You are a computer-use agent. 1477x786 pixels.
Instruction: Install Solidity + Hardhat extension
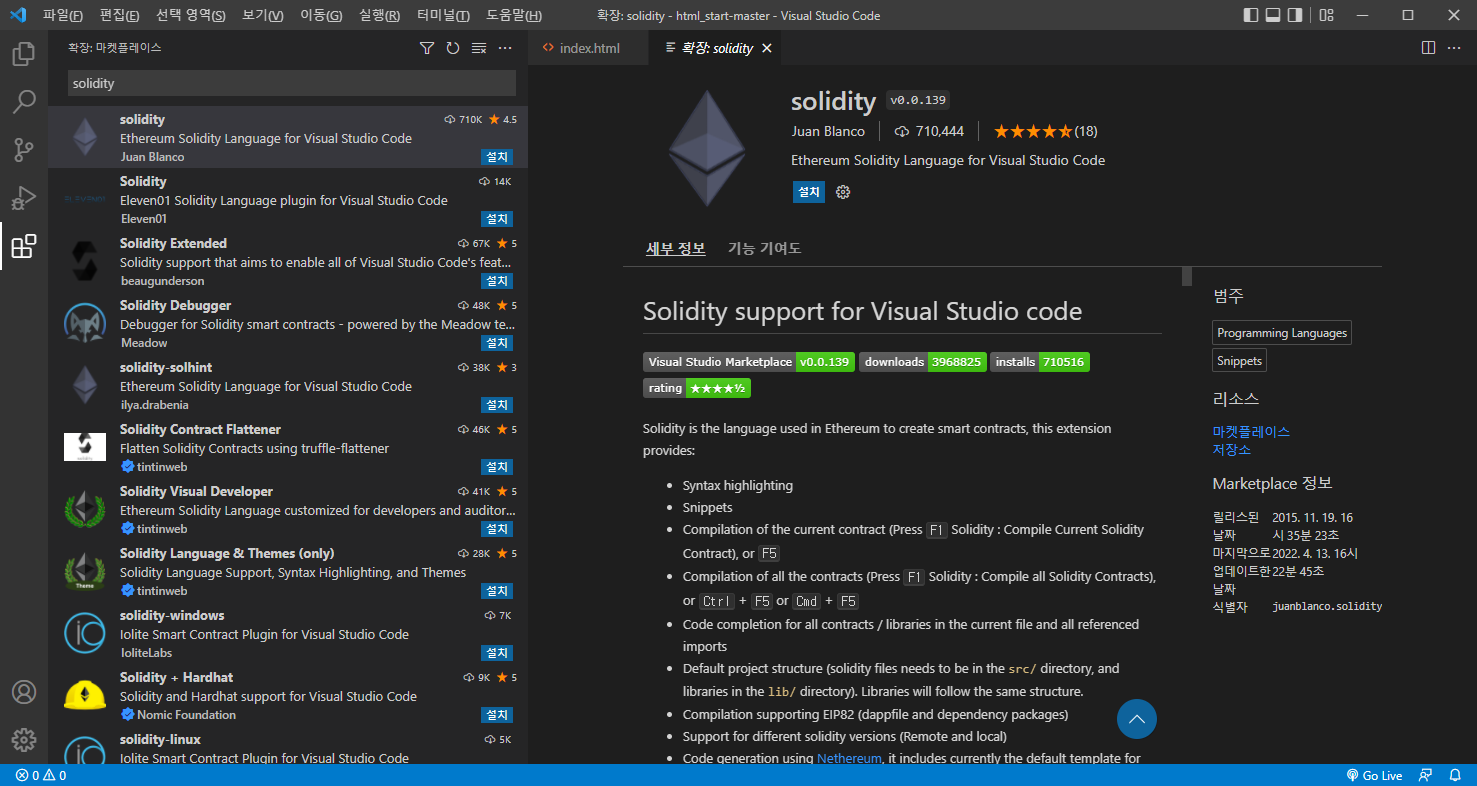click(x=497, y=715)
